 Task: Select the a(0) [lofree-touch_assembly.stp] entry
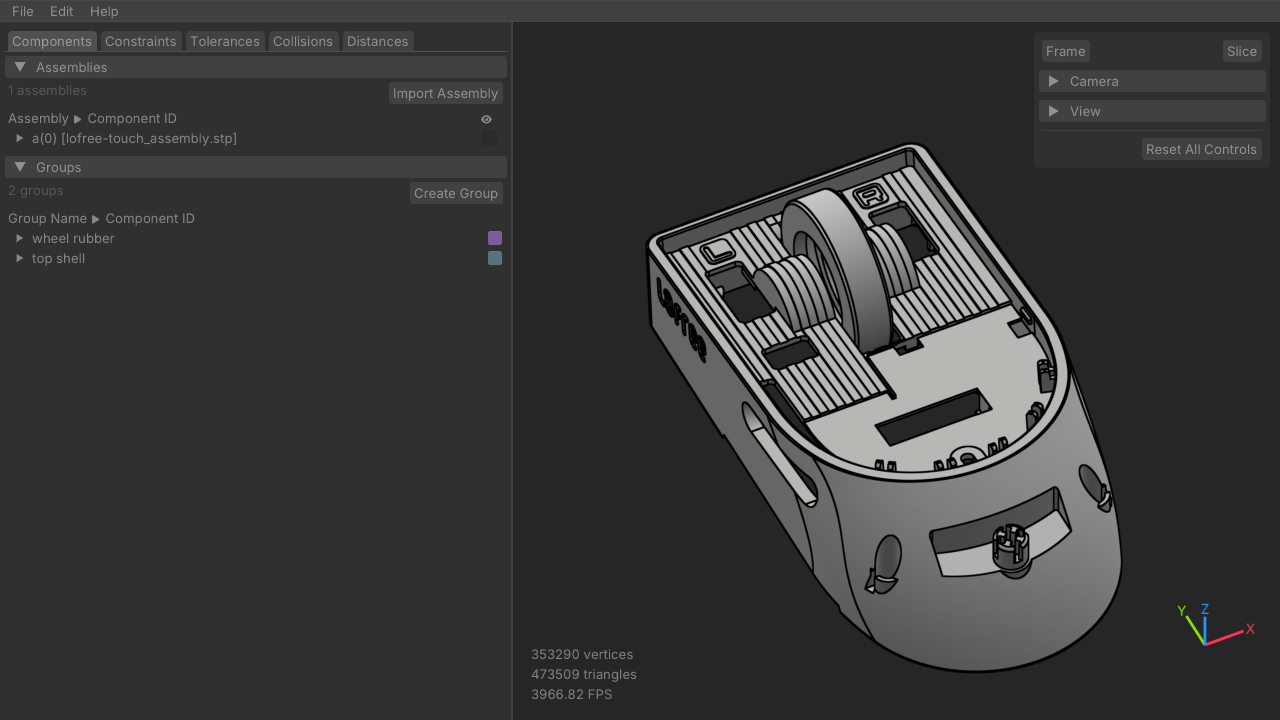[134, 138]
